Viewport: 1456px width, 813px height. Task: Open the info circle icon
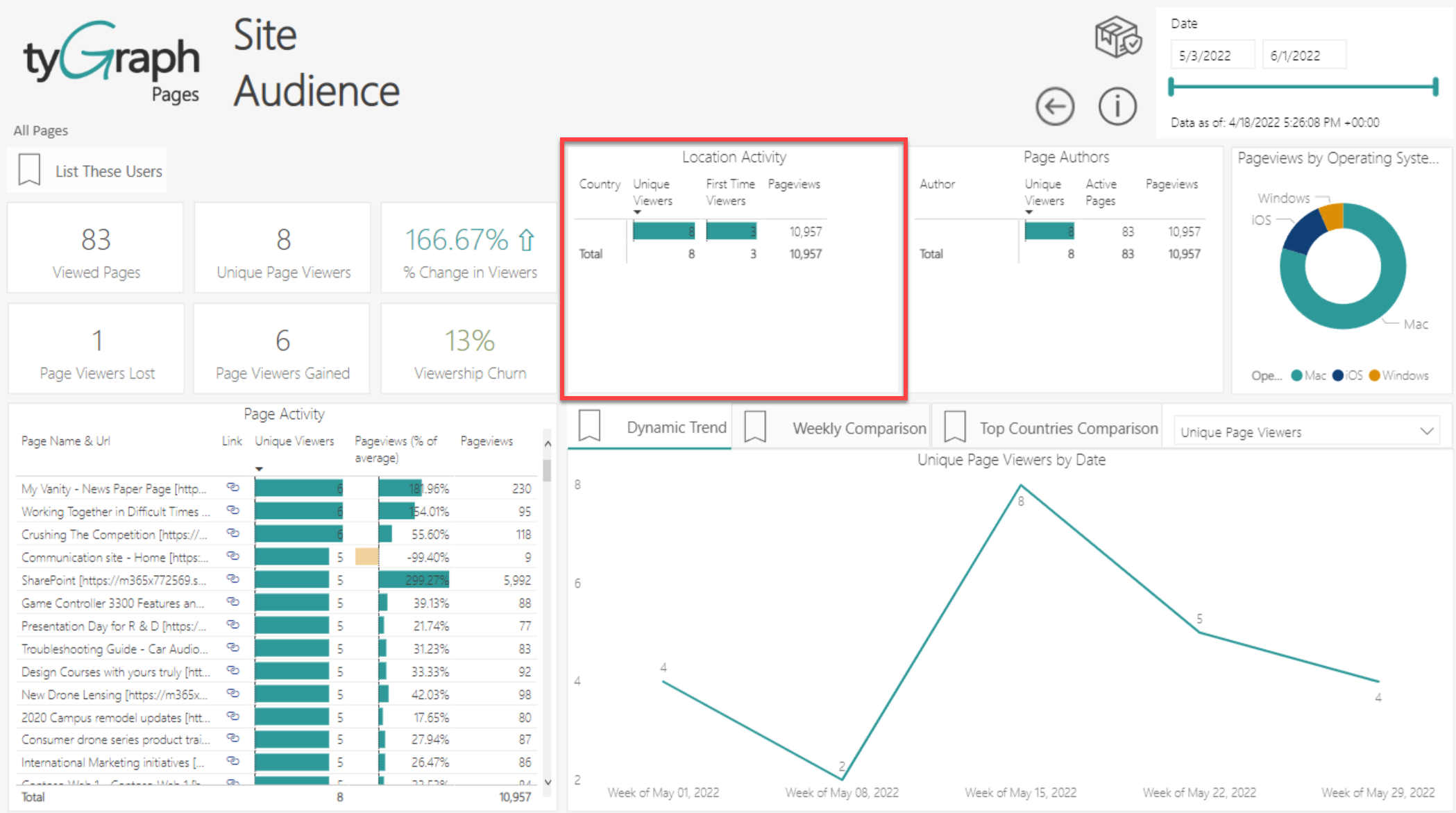[x=1117, y=107]
